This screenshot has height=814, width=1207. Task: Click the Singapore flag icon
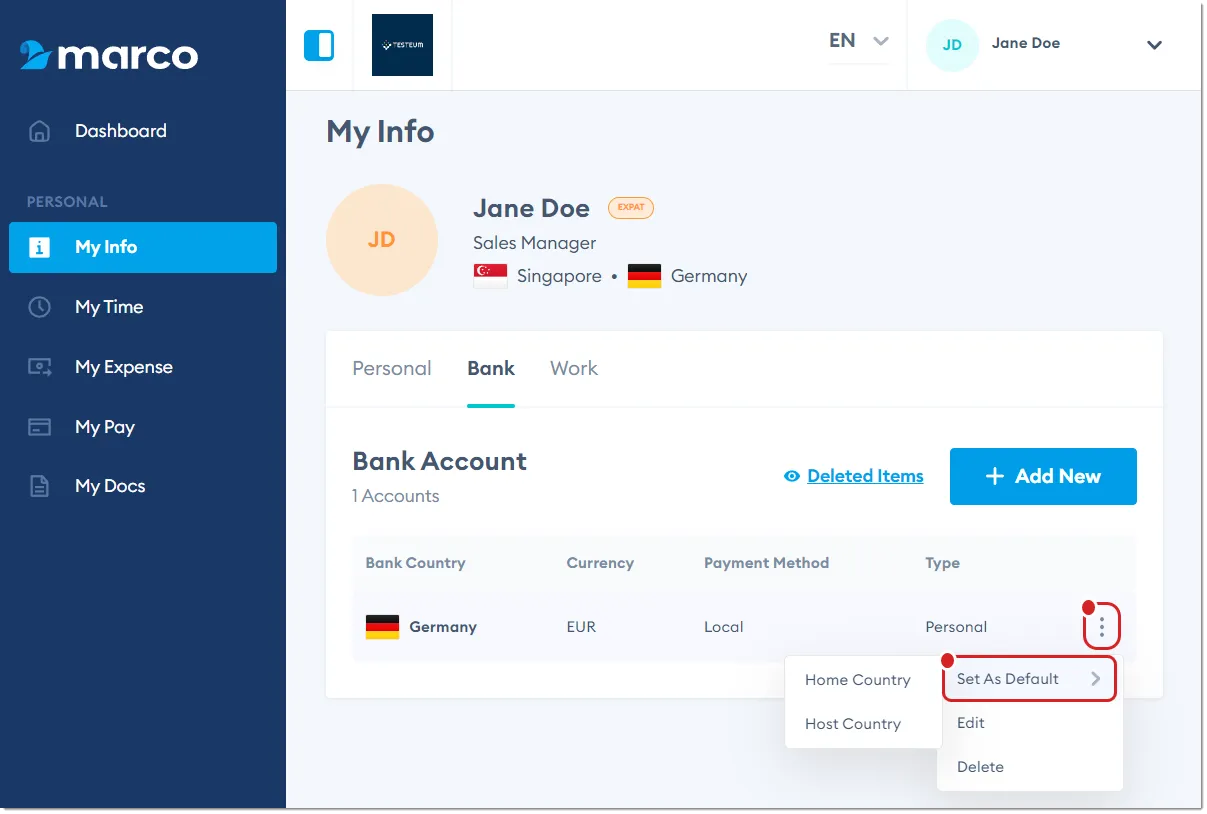pos(490,276)
